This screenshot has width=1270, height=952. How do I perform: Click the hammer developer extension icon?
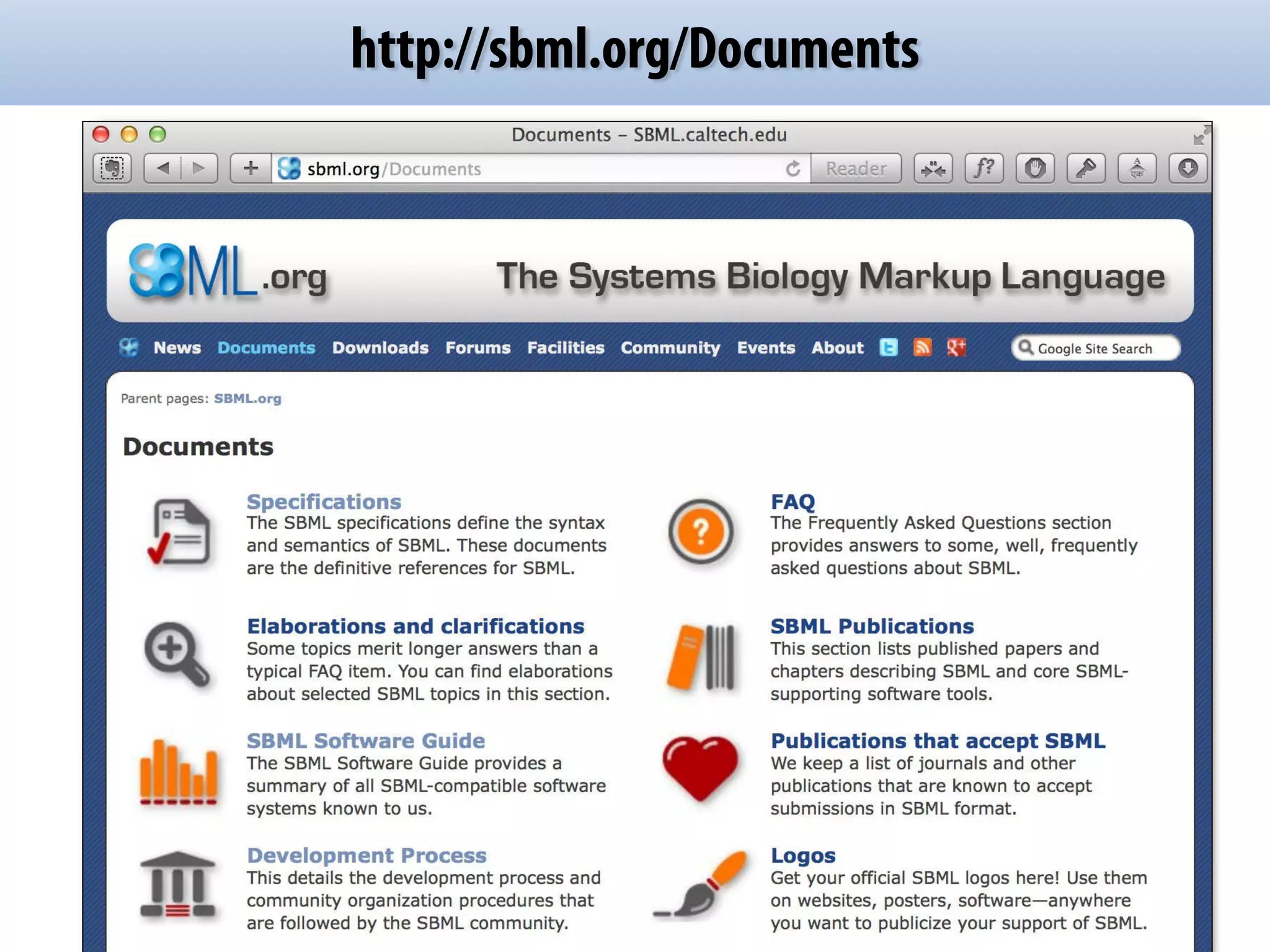point(1086,168)
